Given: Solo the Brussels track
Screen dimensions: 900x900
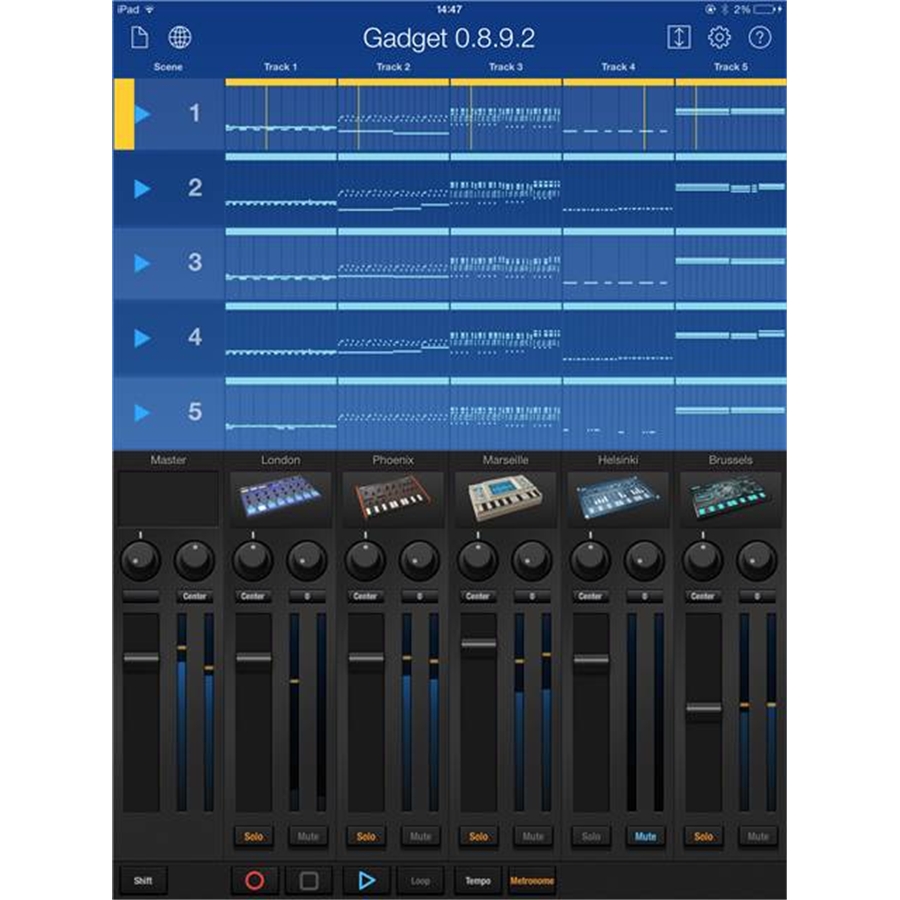Looking at the screenshot, I should 703,836.
